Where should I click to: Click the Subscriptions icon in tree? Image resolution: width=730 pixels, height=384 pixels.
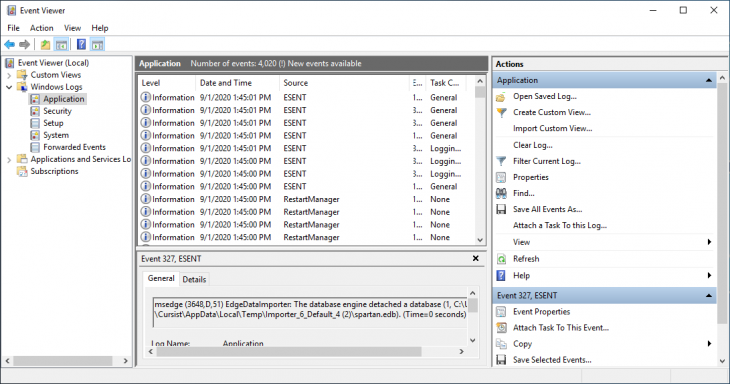point(22,171)
